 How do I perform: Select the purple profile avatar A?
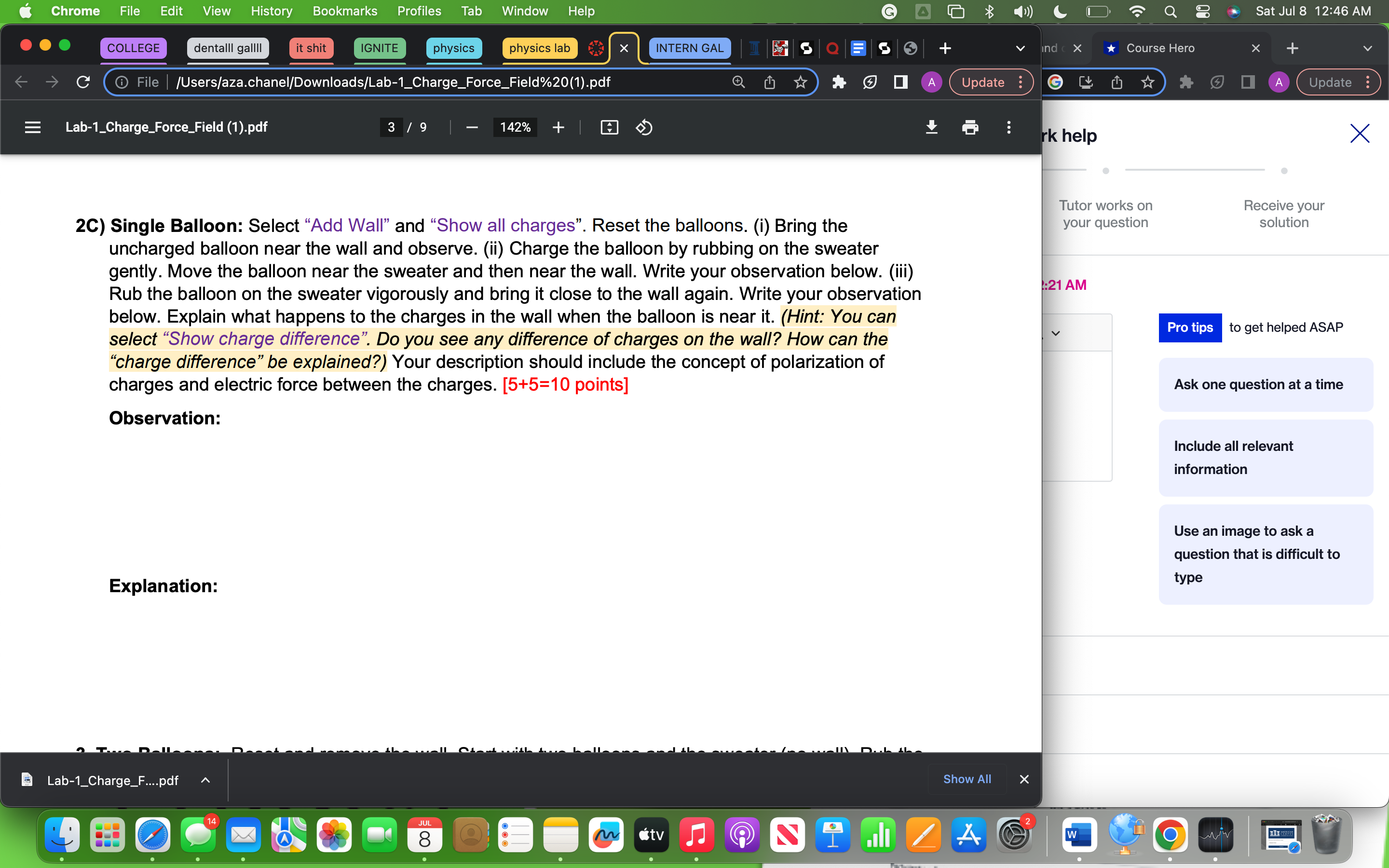pyautogui.click(x=931, y=82)
